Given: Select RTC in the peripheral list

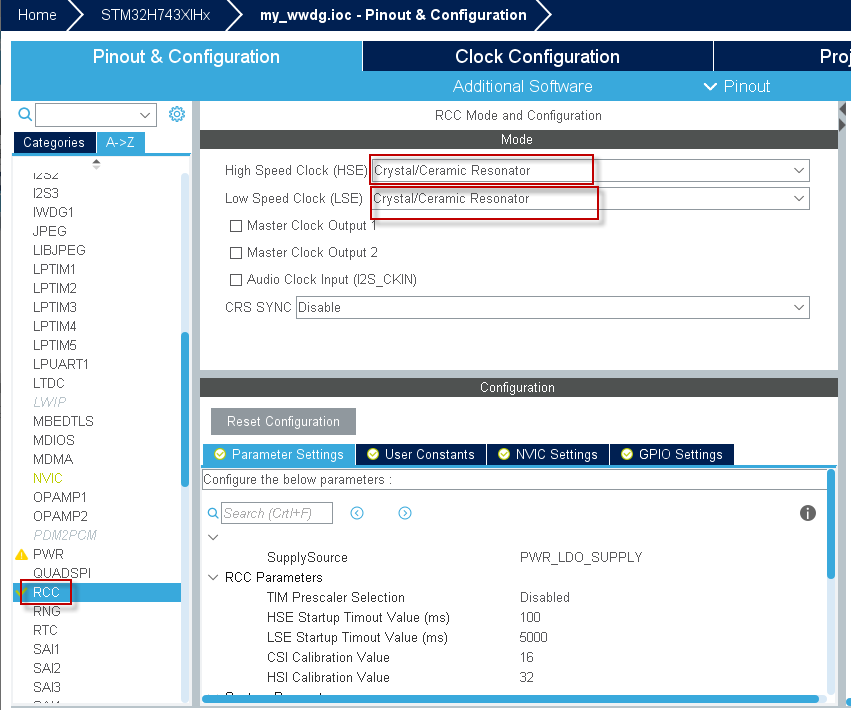Looking at the screenshot, I should pyautogui.click(x=45, y=630).
